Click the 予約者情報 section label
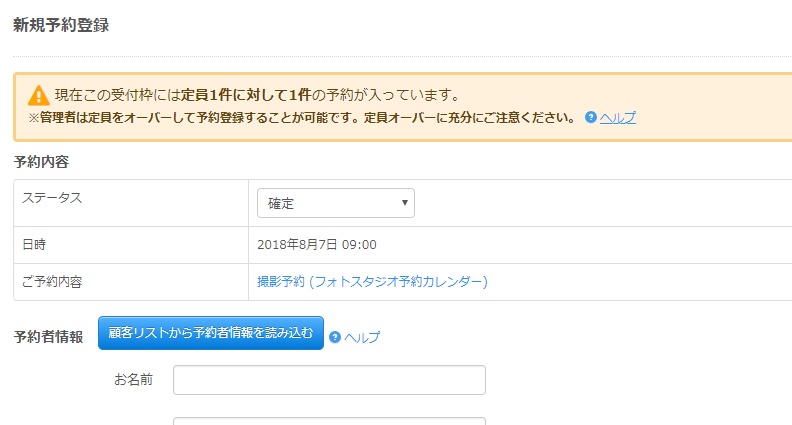This screenshot has width=792, height=425. coord(48,337)
